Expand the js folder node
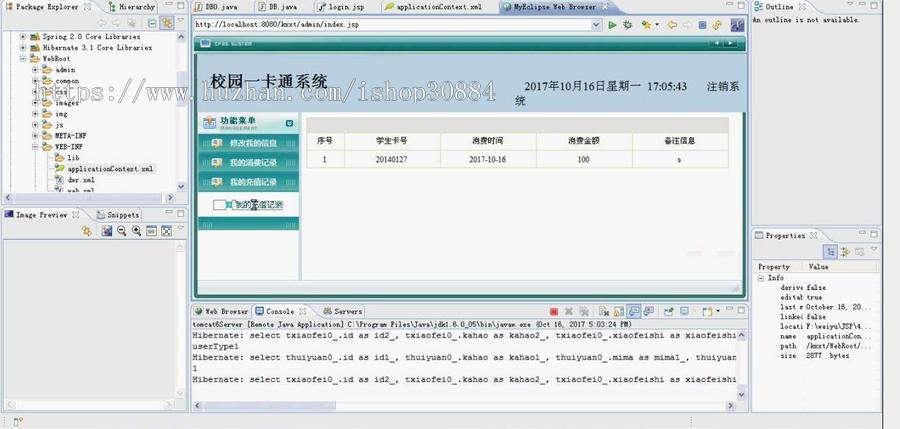The height and width of the screenshot is (429, 900). click(35, 125)
